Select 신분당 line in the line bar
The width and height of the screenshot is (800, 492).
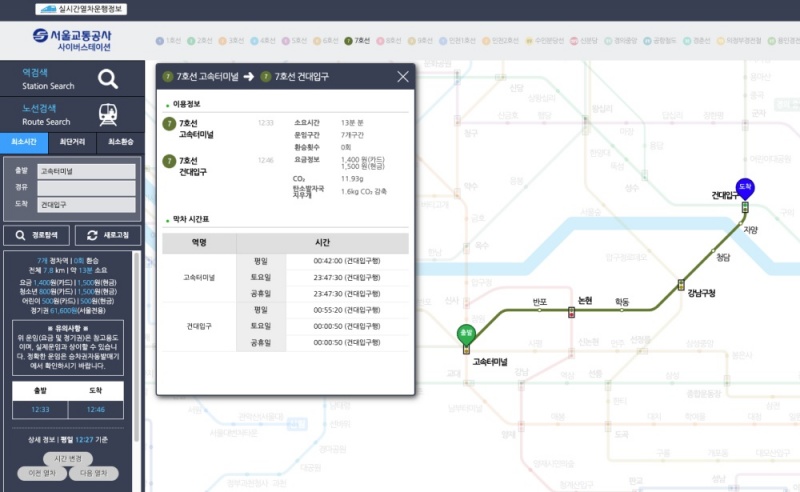(x=584, y=41)
